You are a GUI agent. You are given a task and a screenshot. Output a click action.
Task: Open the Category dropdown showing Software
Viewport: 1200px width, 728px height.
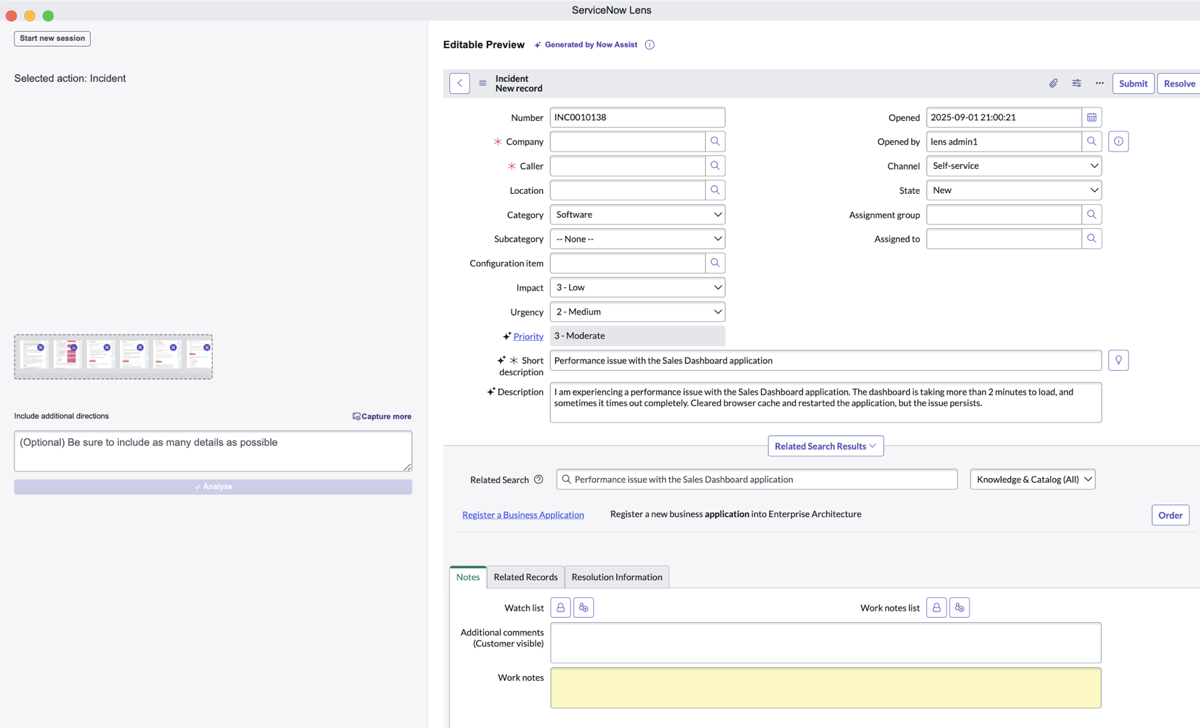click(x=637, y=214)
